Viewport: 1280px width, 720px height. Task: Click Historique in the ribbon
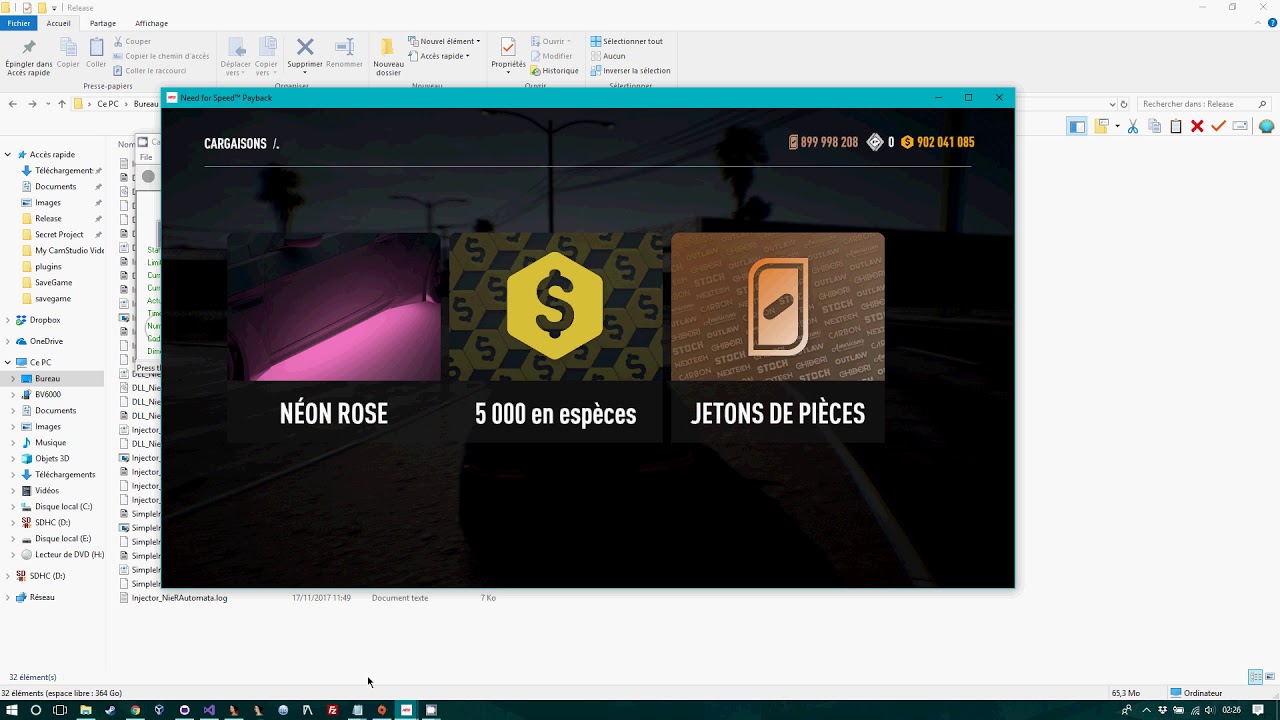click(x=555, y=71)
